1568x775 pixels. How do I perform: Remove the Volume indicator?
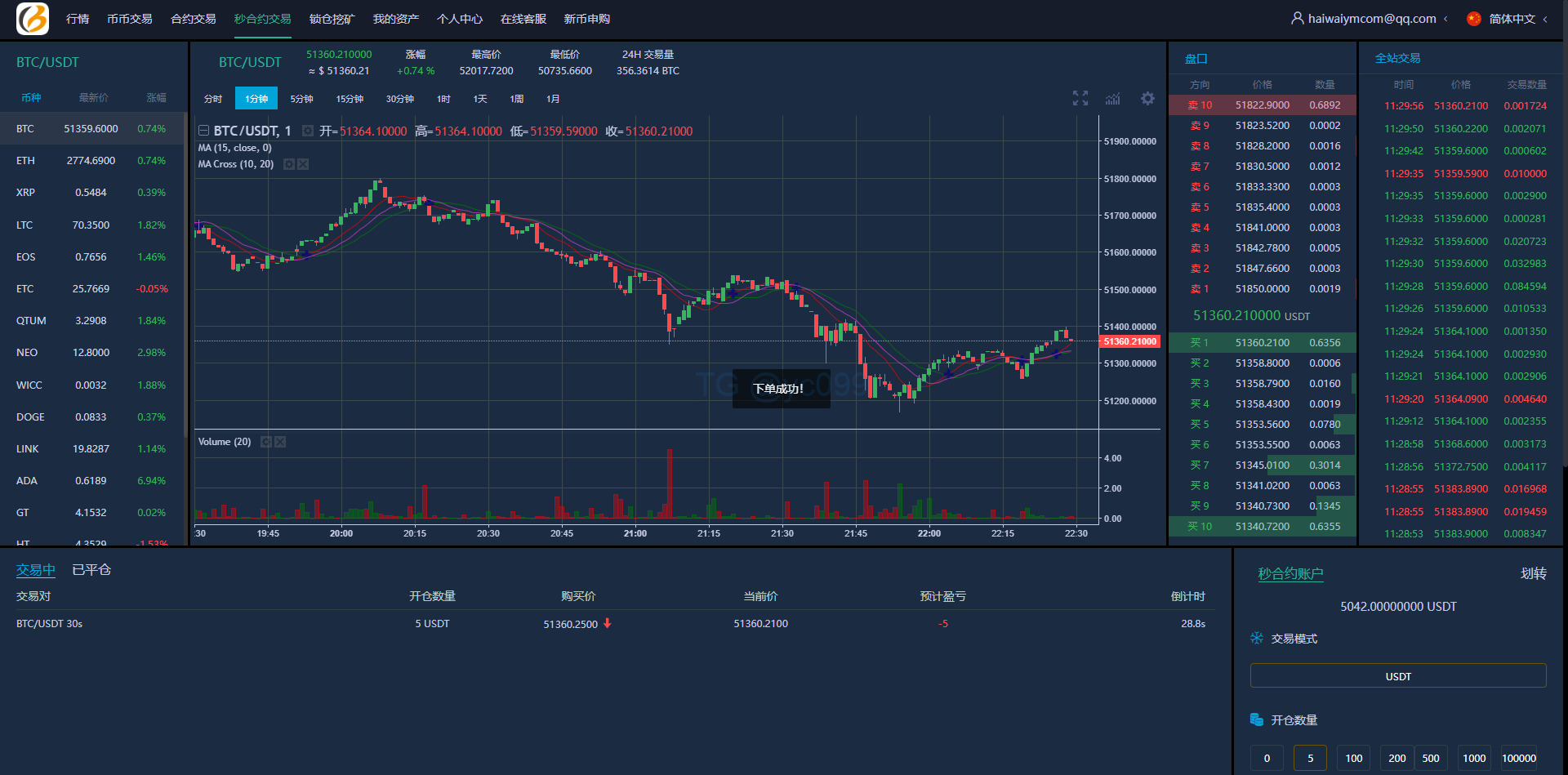click(x=280, y=442)
